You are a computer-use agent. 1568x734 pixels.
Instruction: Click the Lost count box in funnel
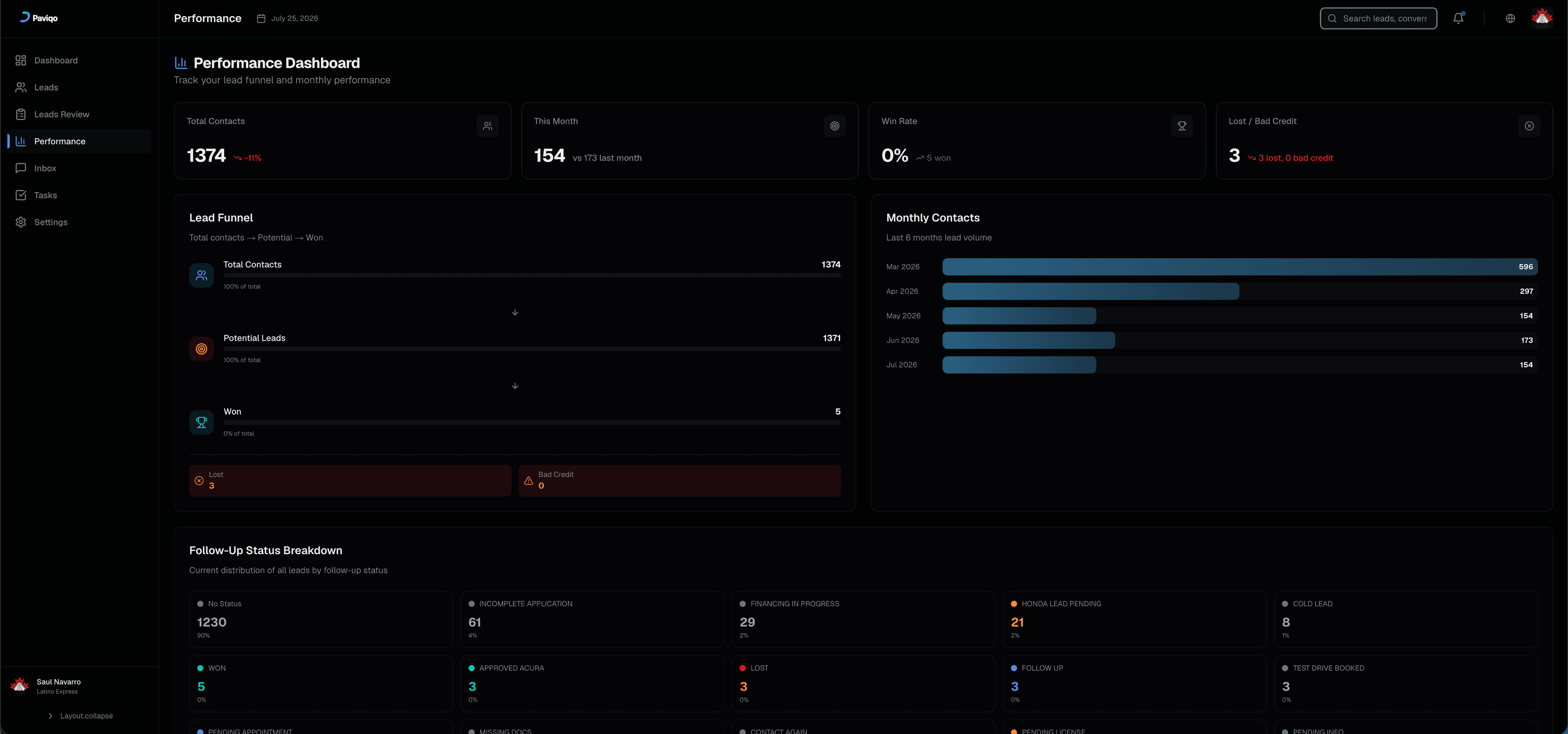350,481
